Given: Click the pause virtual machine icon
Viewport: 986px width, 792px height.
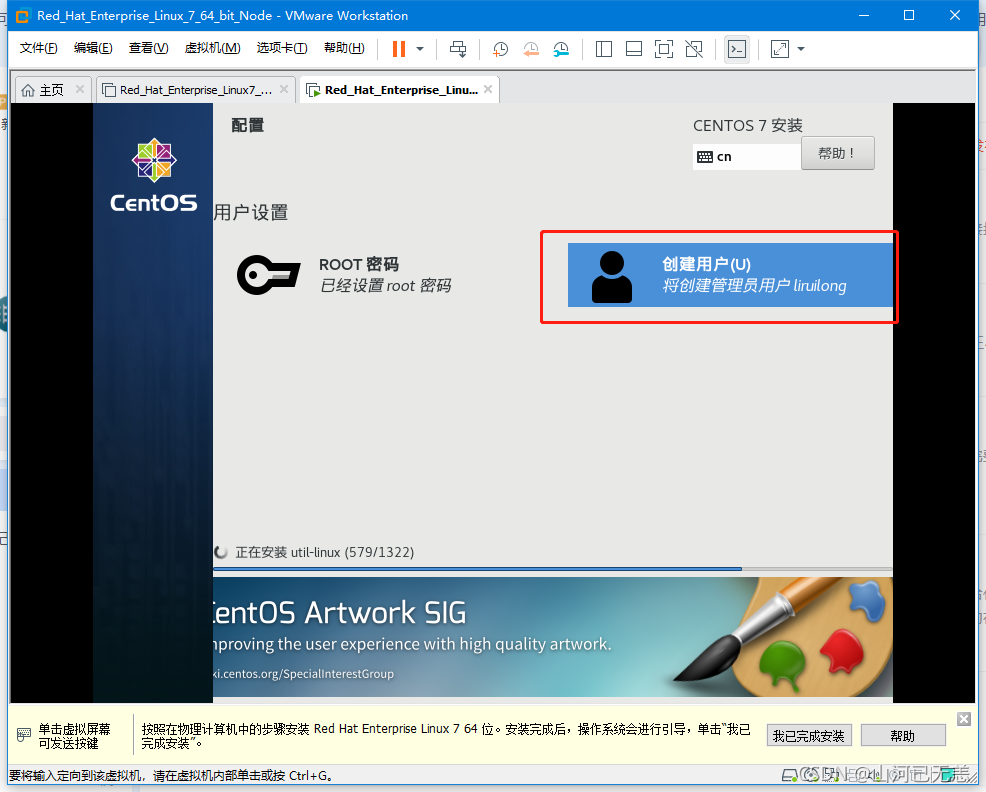Looking at the screenshot, I should (x=399, y=49).
